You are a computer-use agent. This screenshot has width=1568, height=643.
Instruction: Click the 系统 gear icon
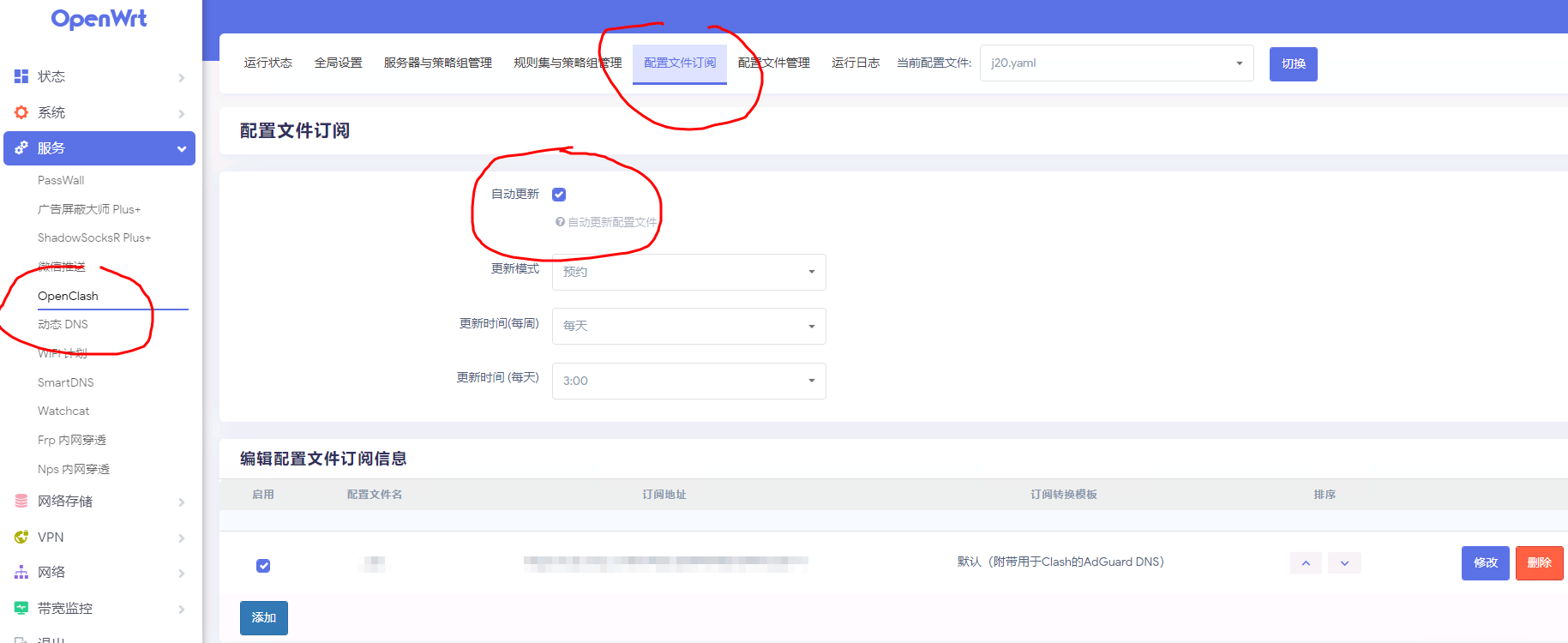pos(21,112)
